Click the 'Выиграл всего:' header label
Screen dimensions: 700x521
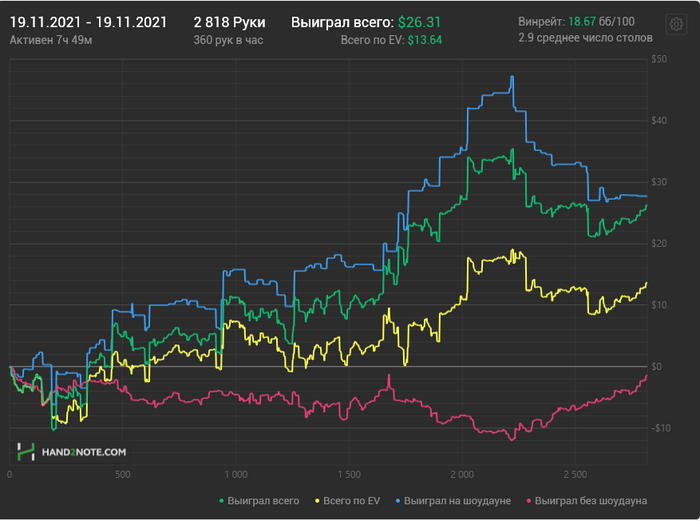coord(342,22)
